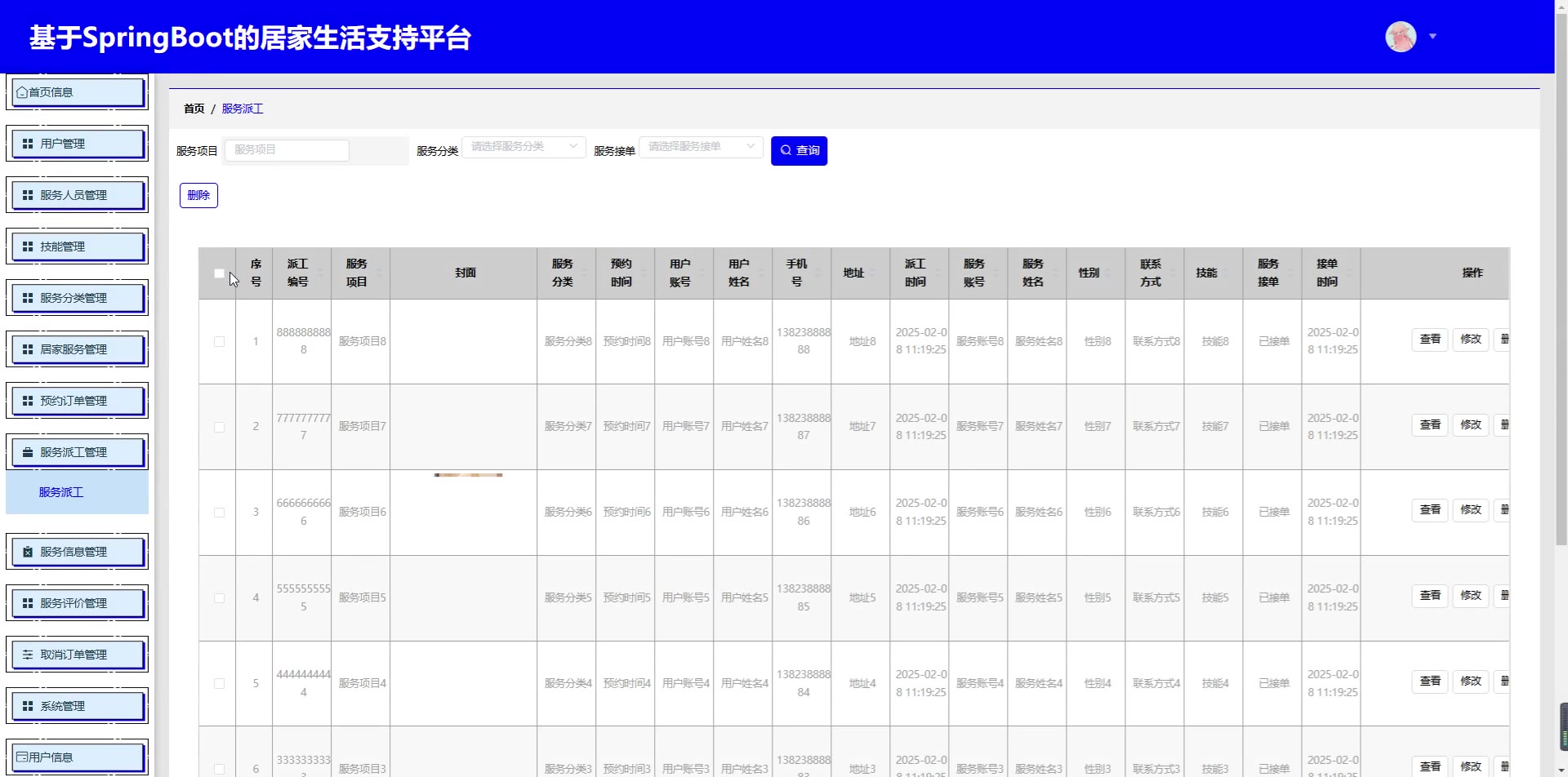Click the grid icon beside 技能管理
Image resolution: width=1568 pixels, height=777 pixels.
click(x=28, y=246)
